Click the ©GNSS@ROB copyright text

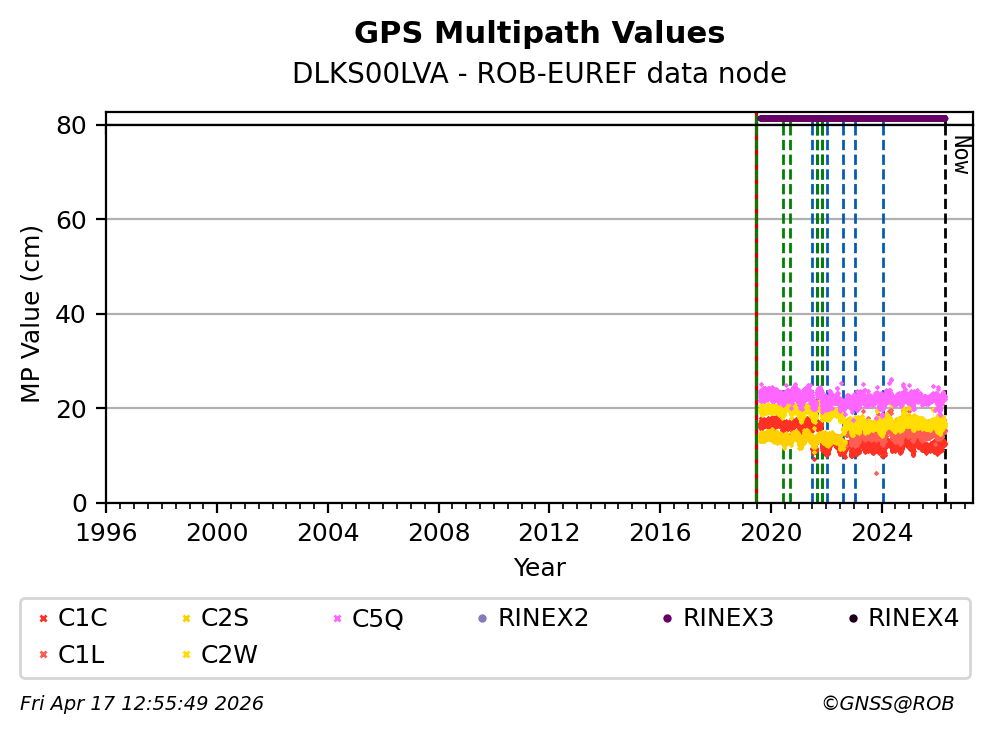tap(887, 704)
